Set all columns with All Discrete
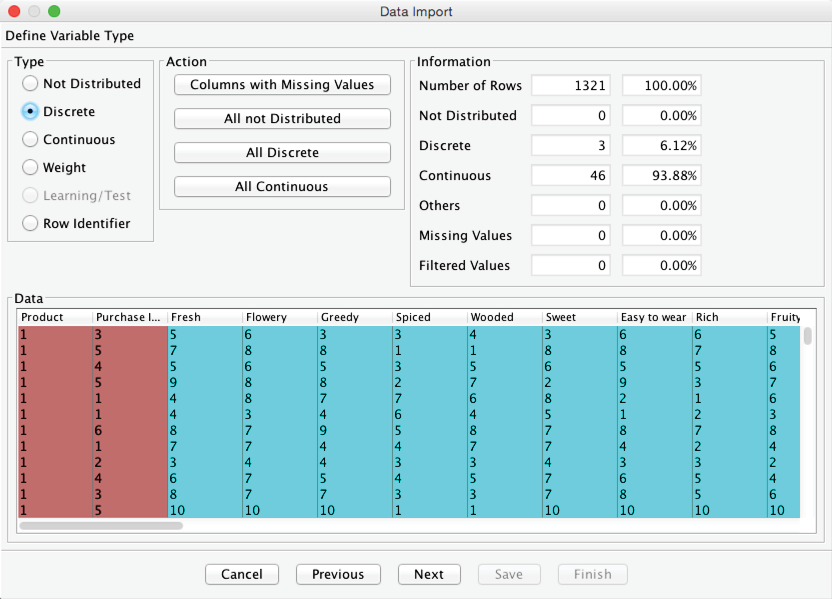Image resolution: width=832 pixels, height=599 pixels. coord(282,153)
